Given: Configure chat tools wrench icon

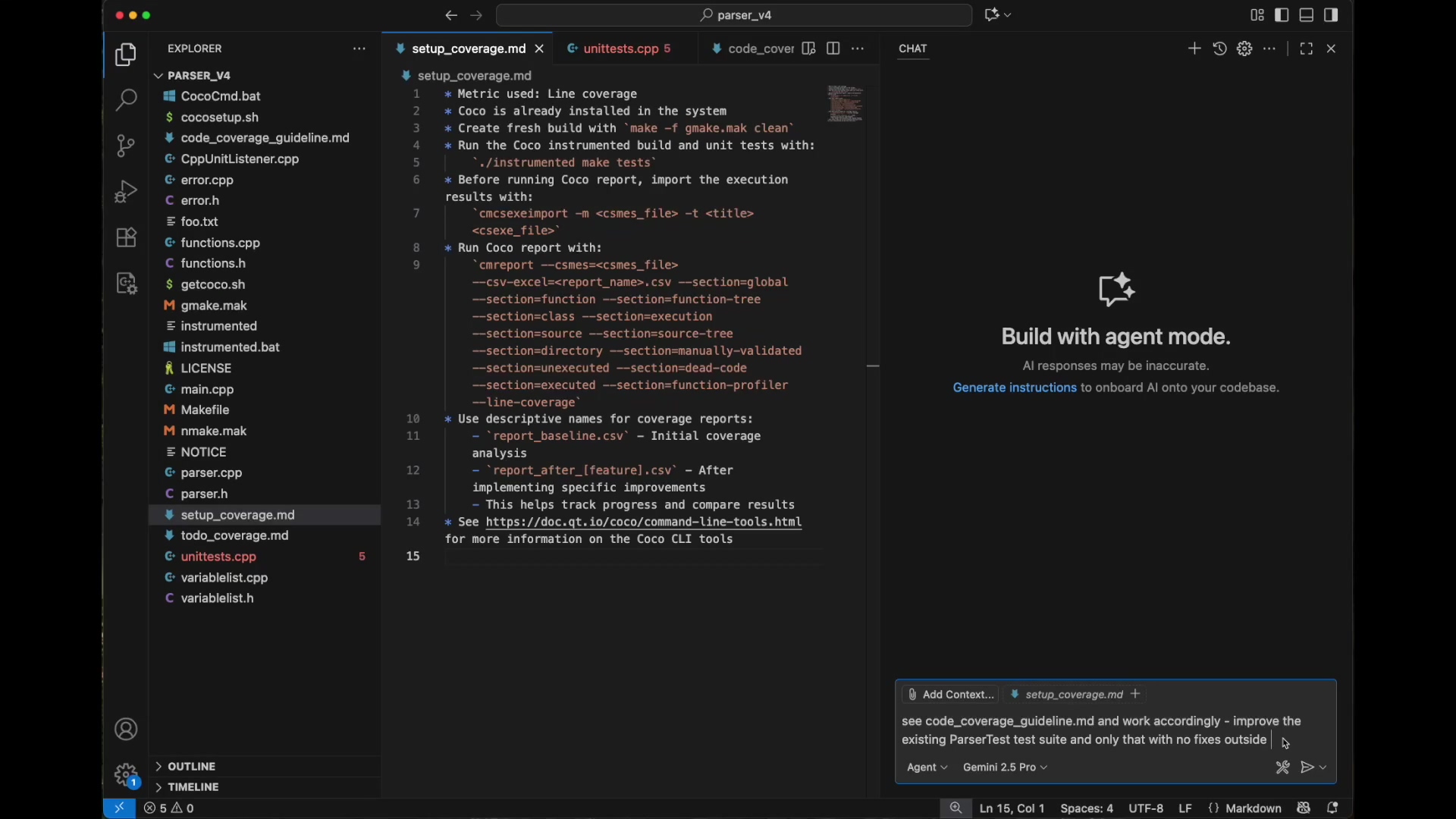Looking at the screenshot, I should tap(1283, 768).
